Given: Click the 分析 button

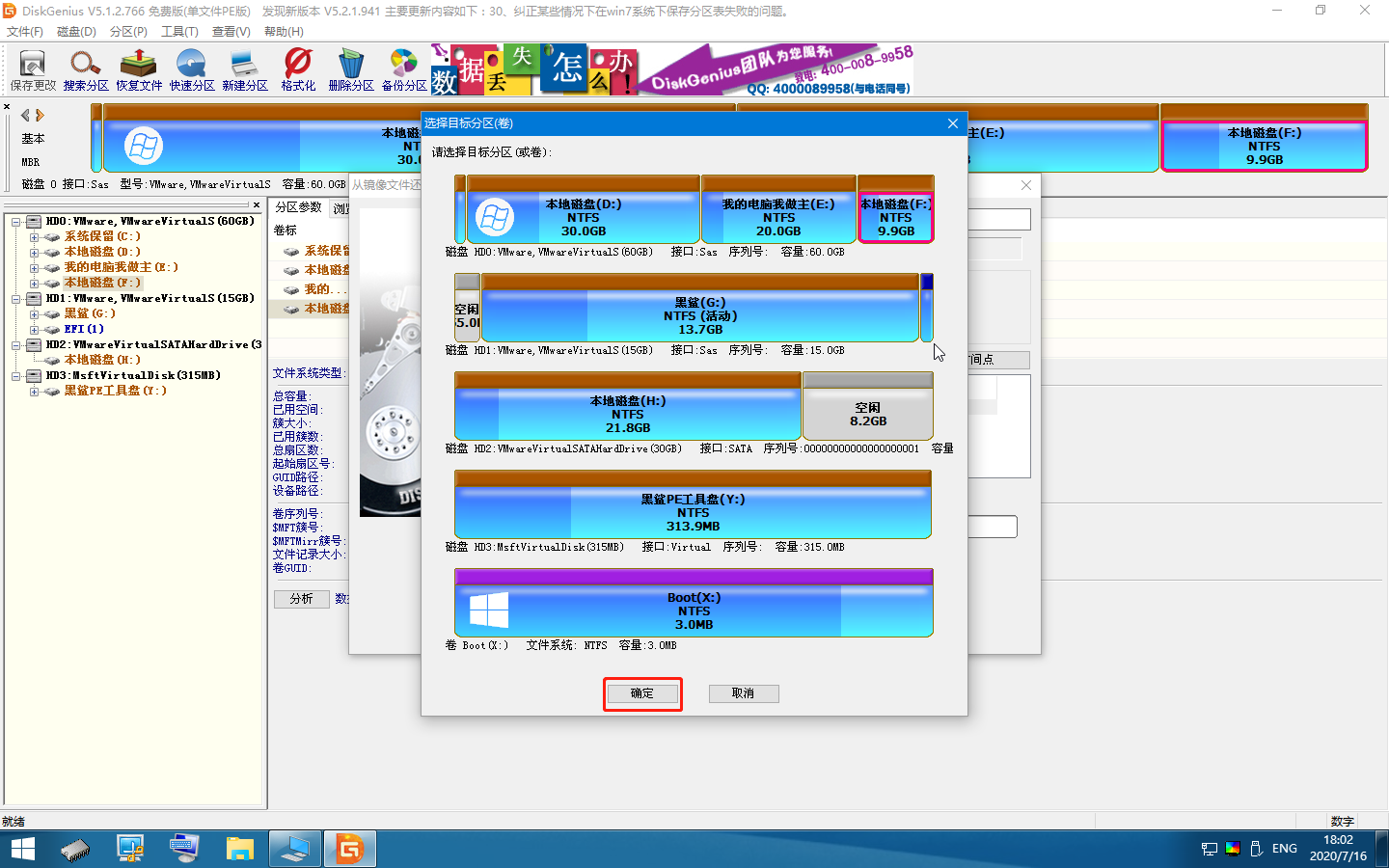Looking at the screenshot, I should 301,599.
